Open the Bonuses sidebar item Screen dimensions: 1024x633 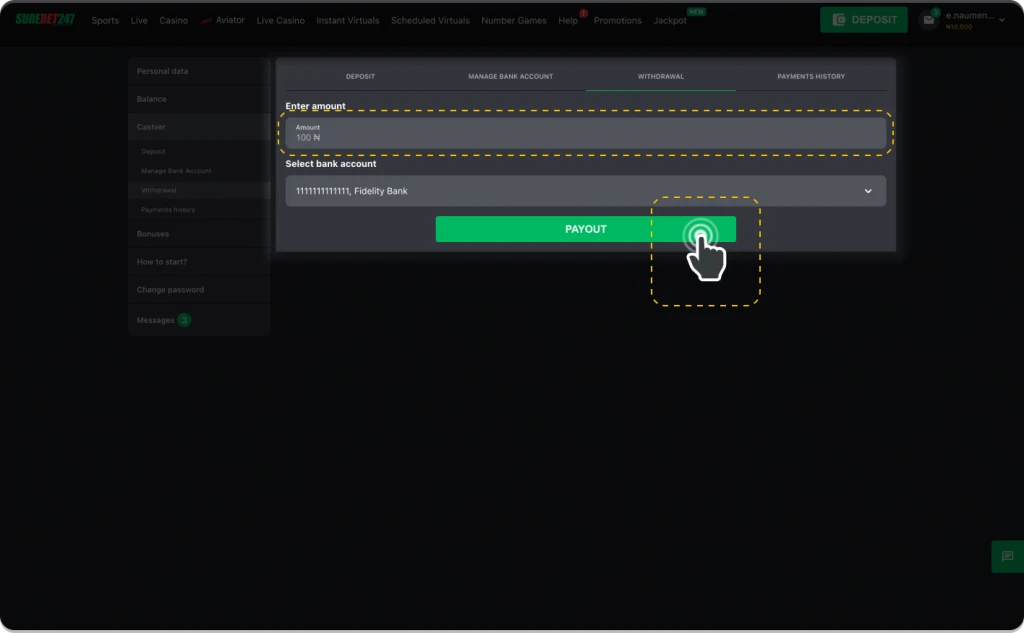point(153,234)
